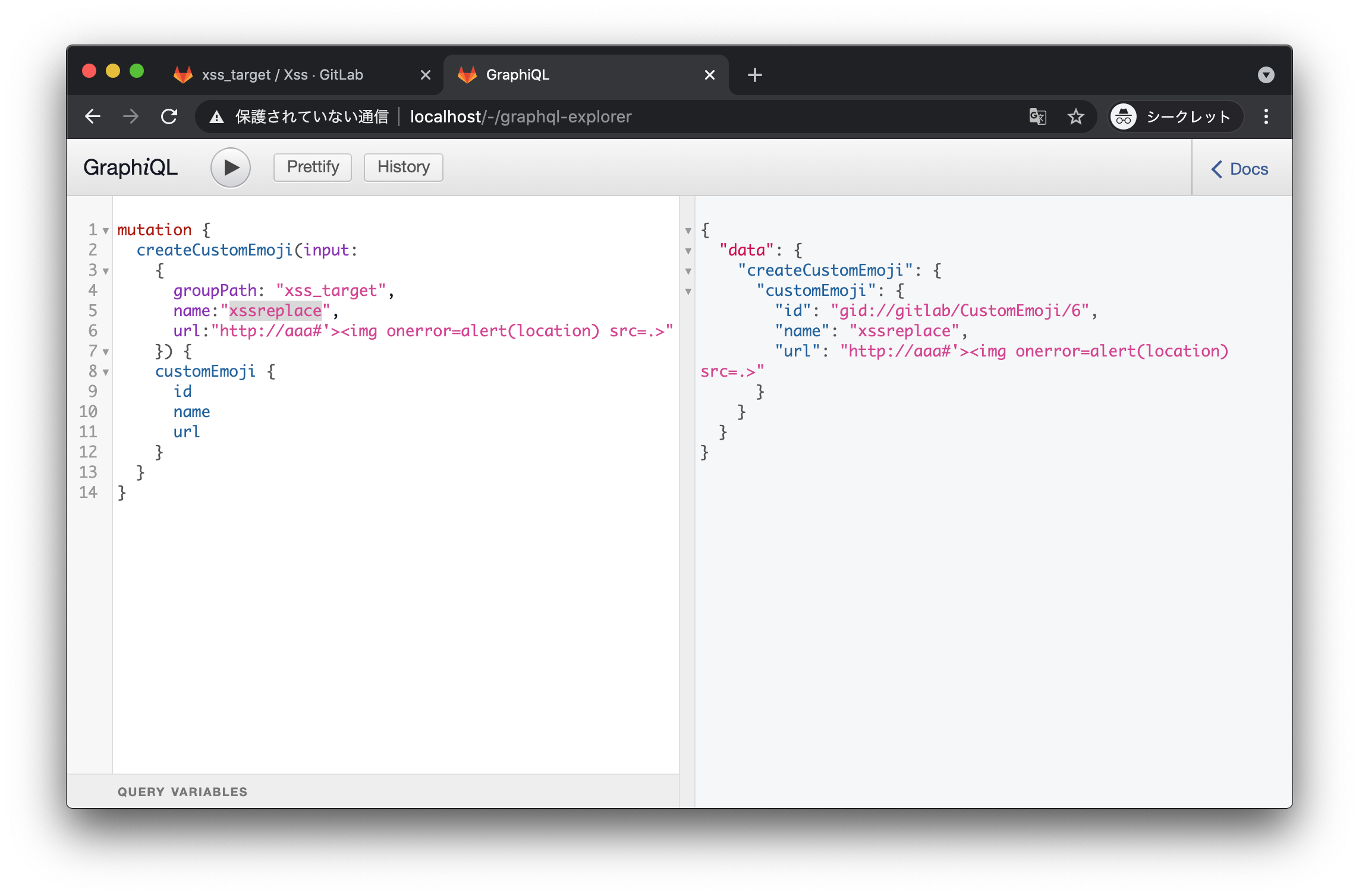Screen dimensions: 1359x896
Task: Open the tab search dropdown arrow
Action: pyautogui.click(x=1266, y=75)
